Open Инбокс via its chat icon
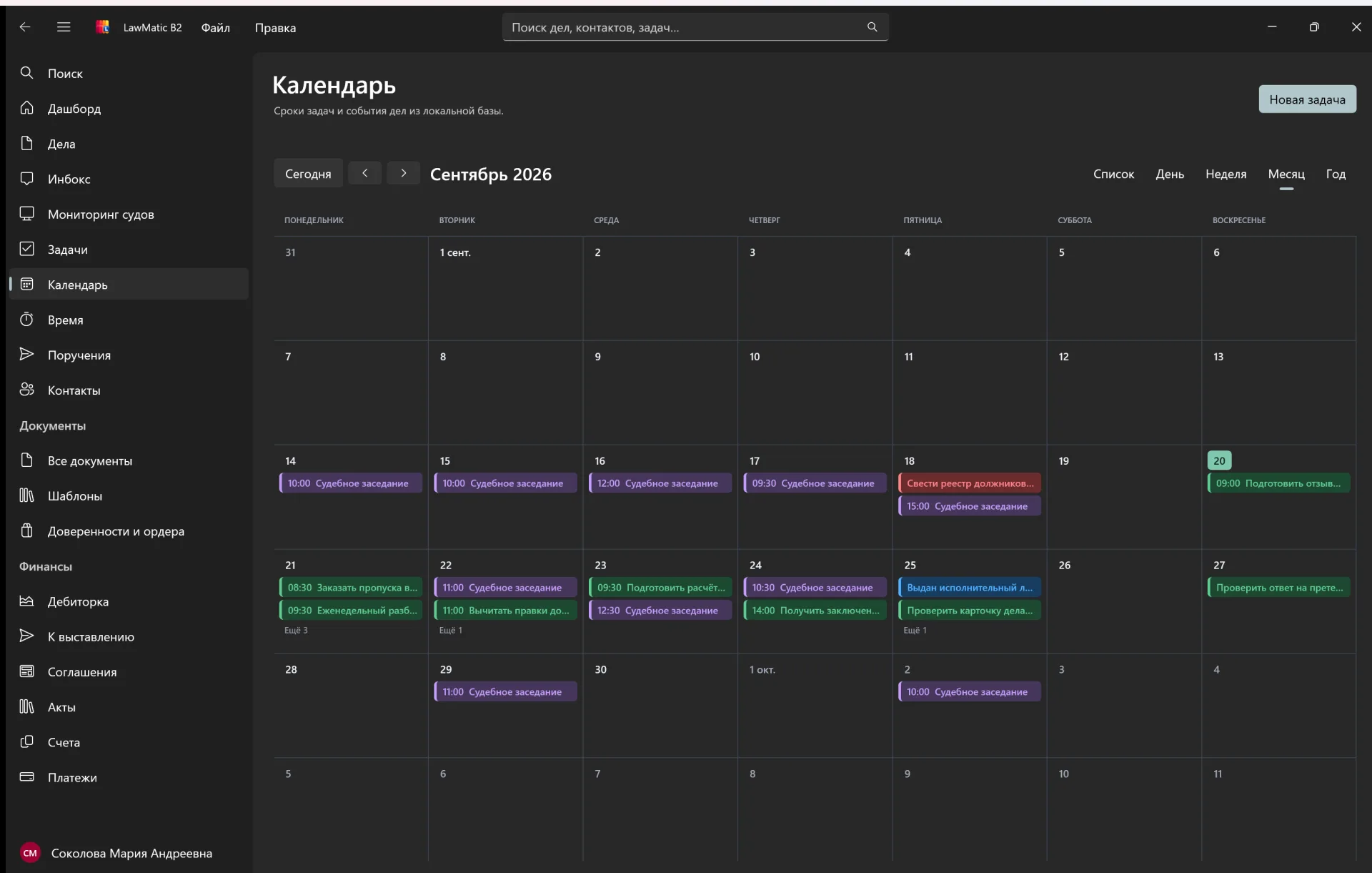The image size is (1372, 873). [26, 179]
